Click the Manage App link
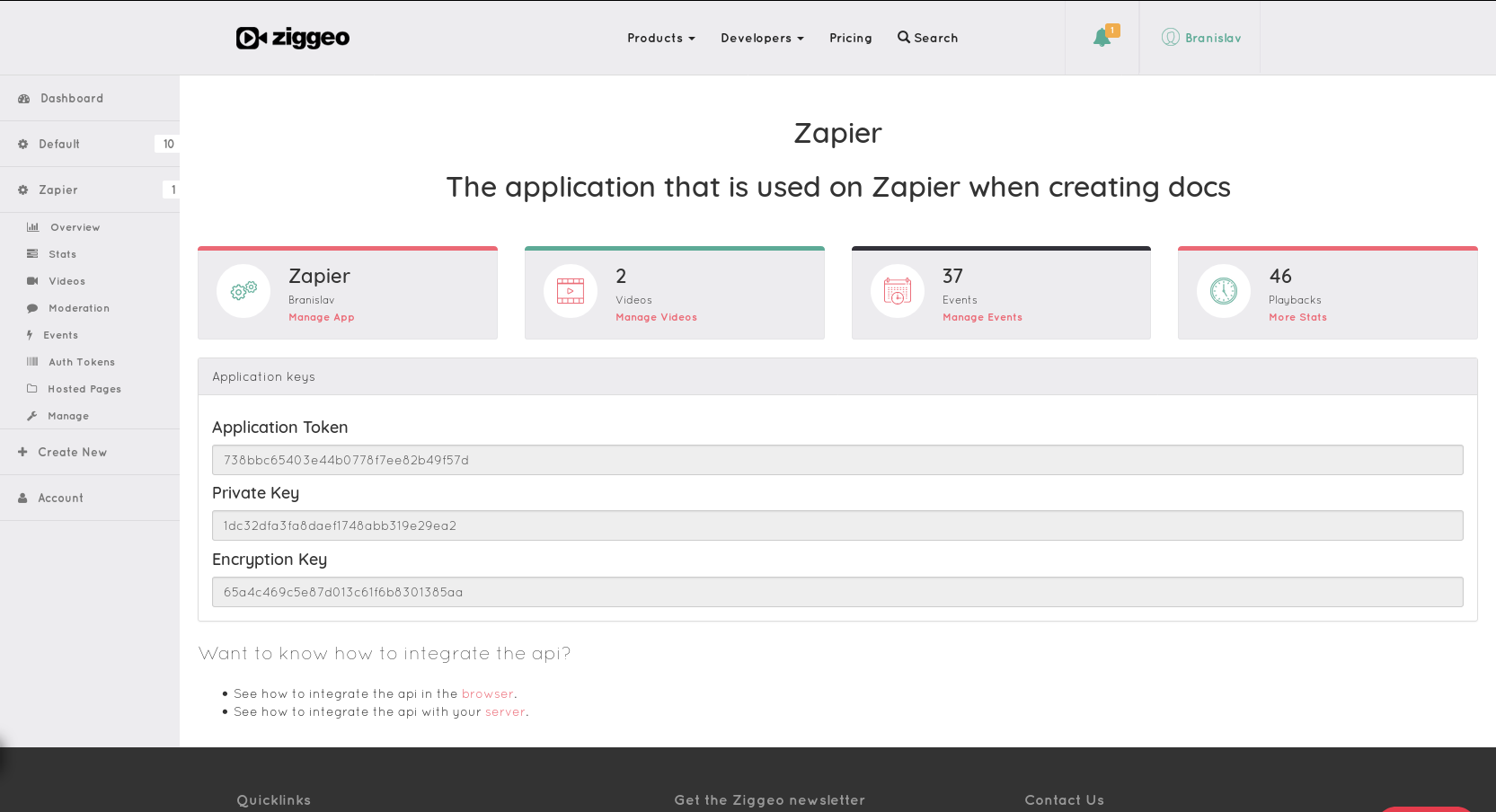Image resolution: width=1496 pixels, height=812 pixels. (322, 317)
